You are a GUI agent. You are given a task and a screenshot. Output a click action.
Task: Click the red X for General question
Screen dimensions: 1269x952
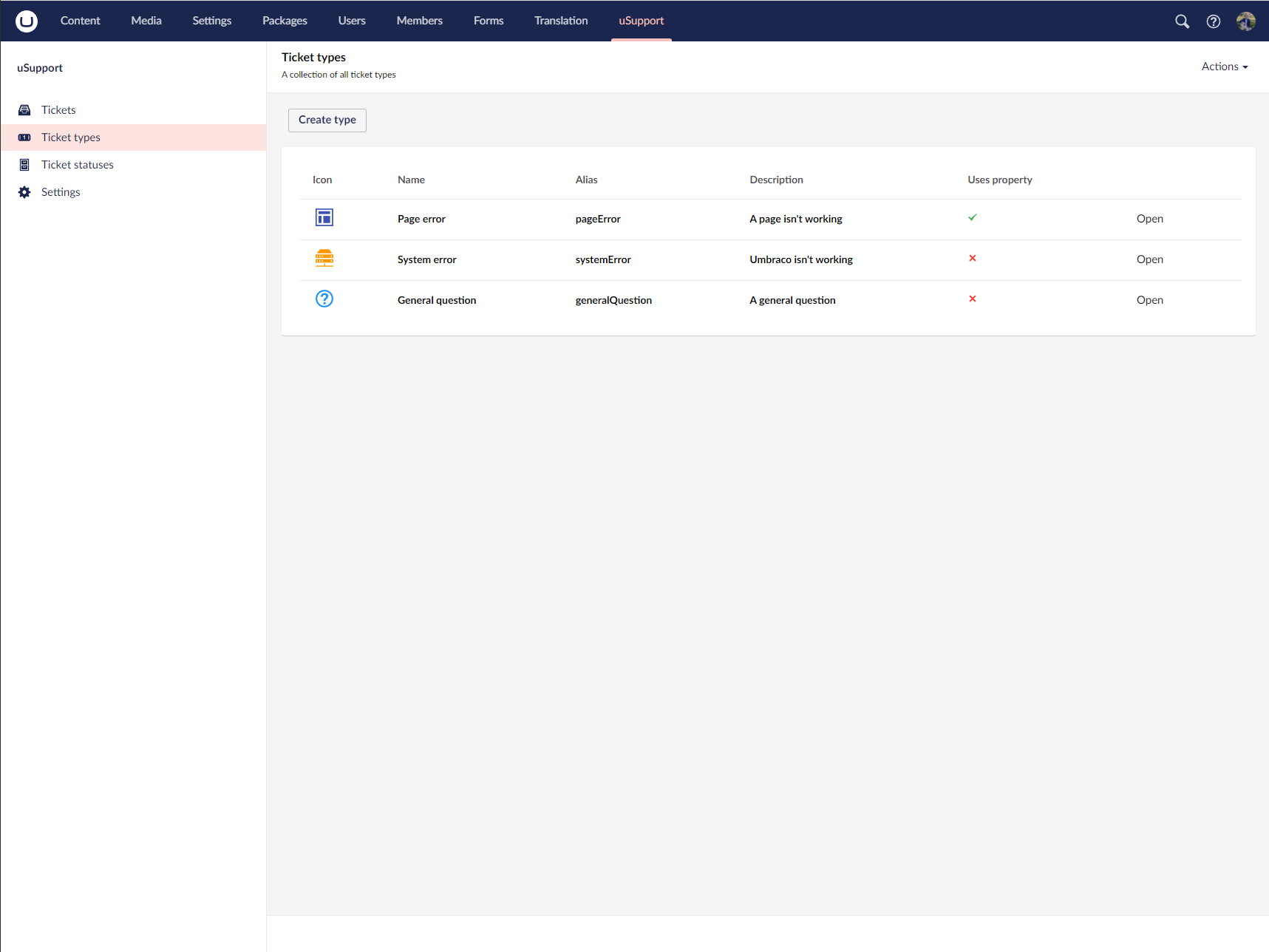tap(972, 299)
